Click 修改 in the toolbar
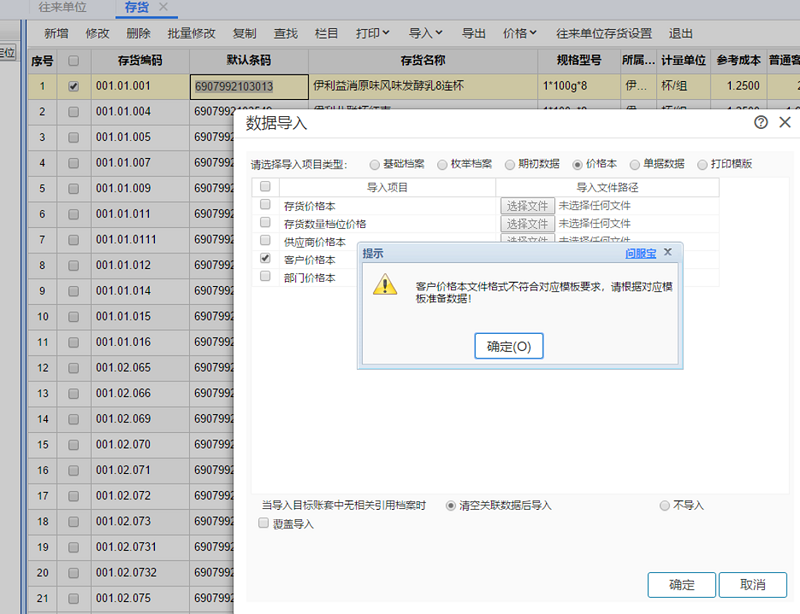Viewport: 800px width, 614px height. point(97,34)
